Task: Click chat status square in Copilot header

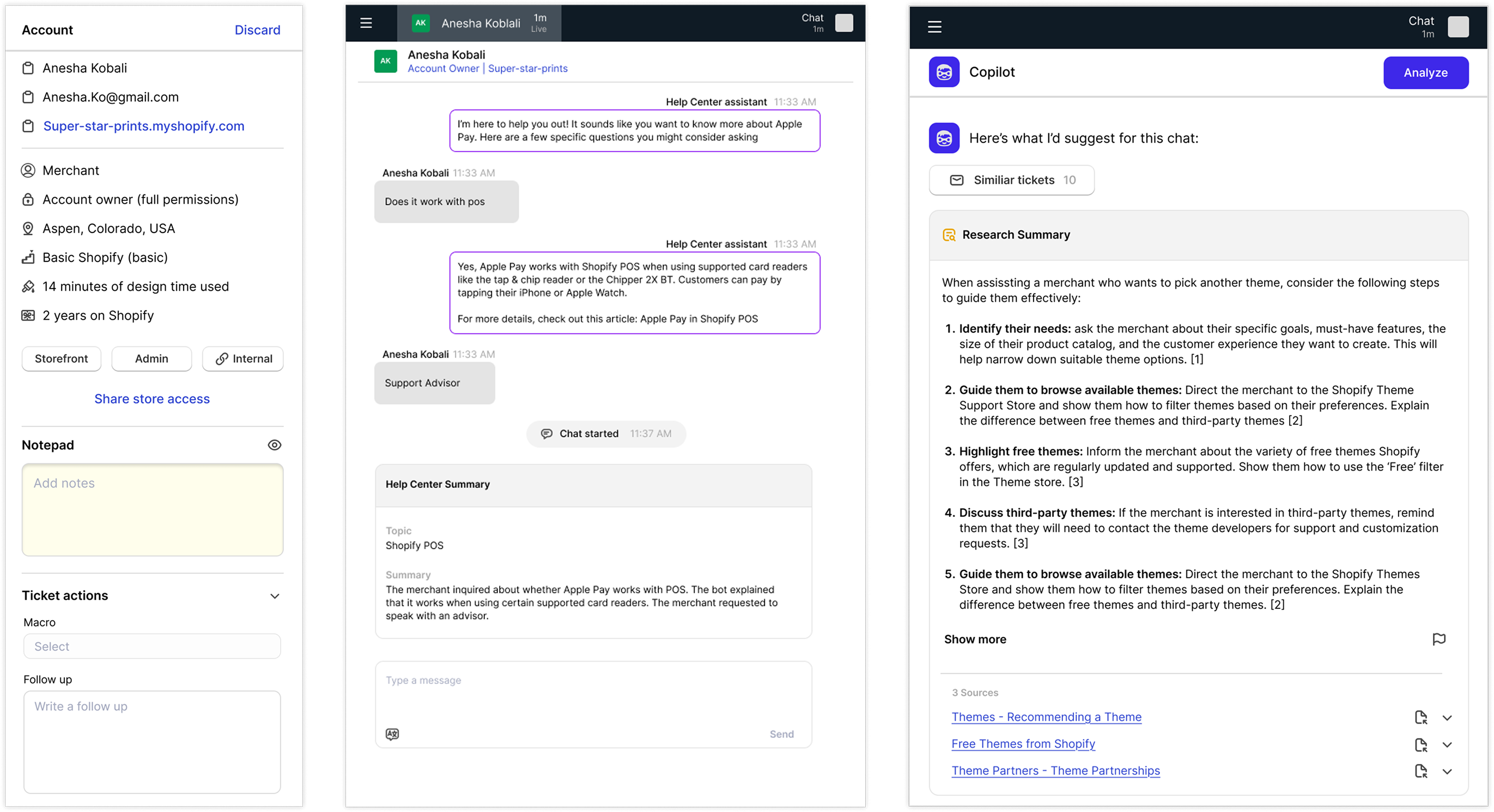Action: tap(1458, 27)
